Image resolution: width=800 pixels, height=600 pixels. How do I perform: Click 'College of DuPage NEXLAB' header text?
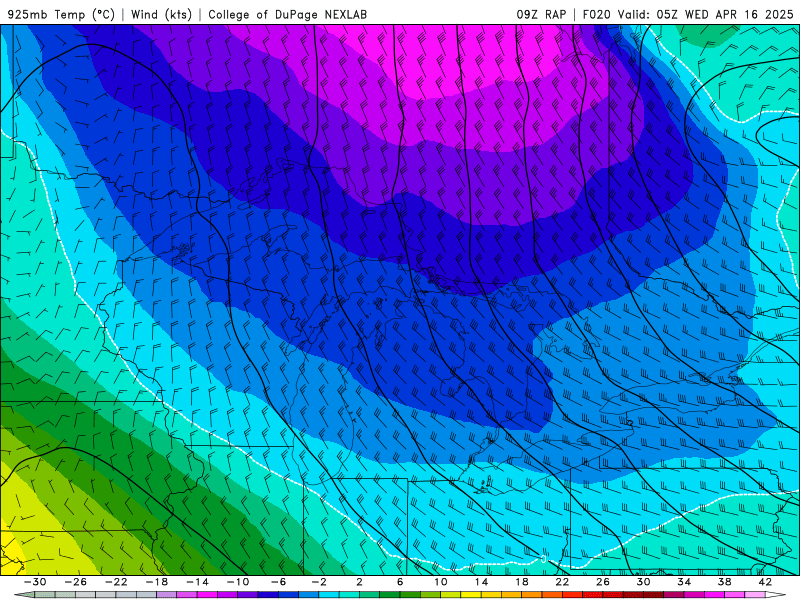(x=287, y=14)
